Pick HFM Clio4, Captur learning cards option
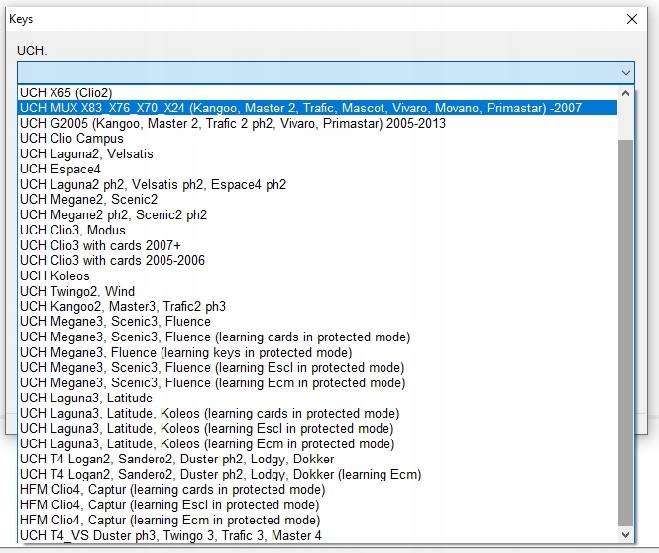 click(x=318, y=489)
